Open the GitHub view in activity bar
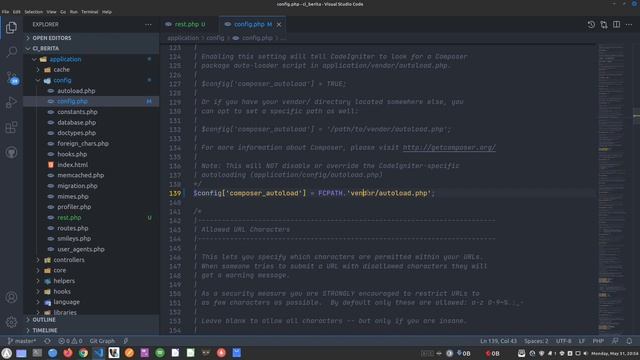Image resolution: width=640 pixels, height=360 pixels. (11, 152)
